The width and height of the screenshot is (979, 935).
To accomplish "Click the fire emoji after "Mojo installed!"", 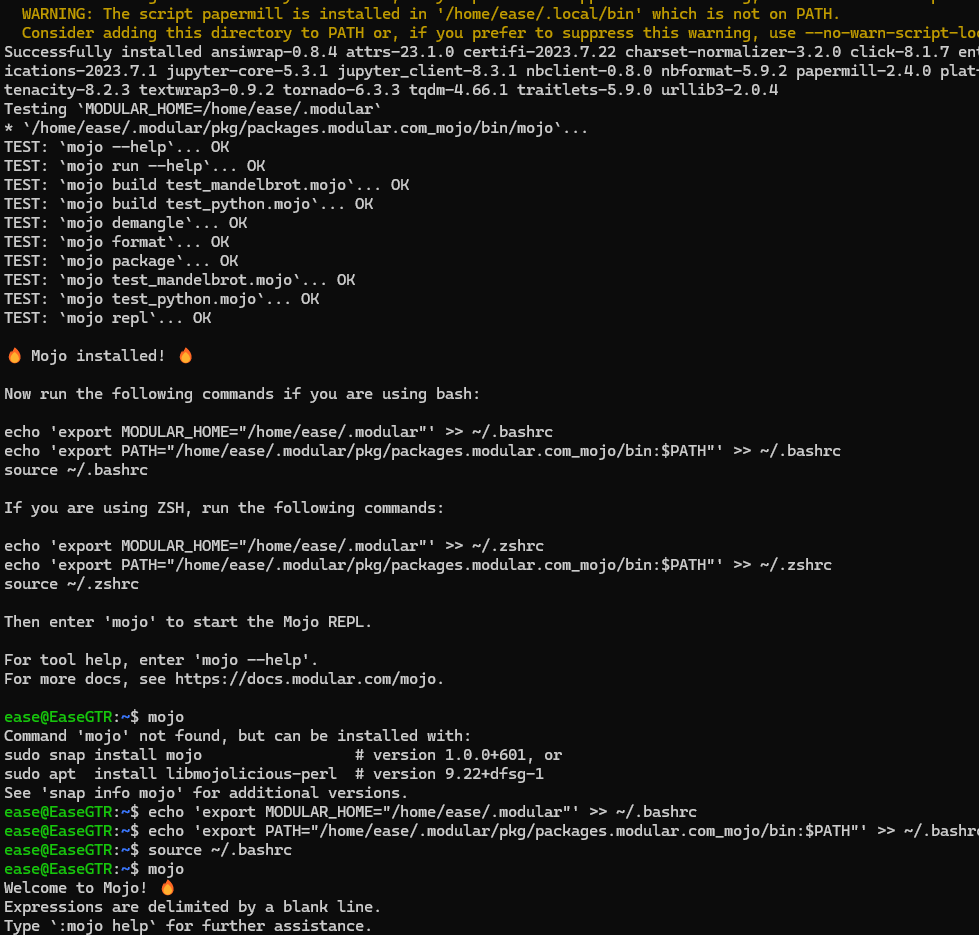I will click(x=185, y=356).
